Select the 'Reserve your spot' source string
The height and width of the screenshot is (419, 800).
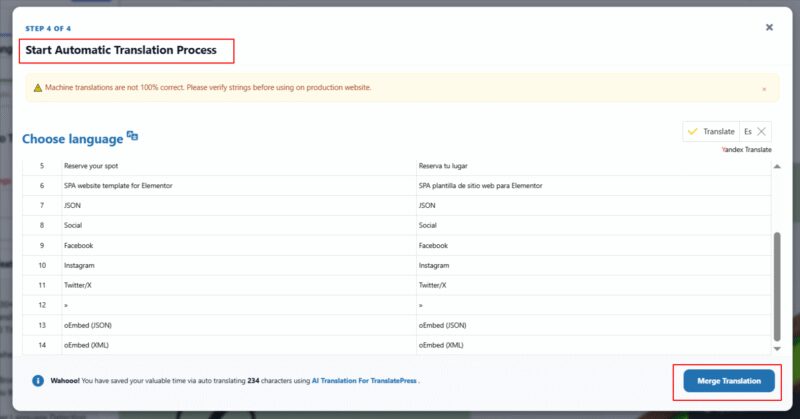(91, 164)
